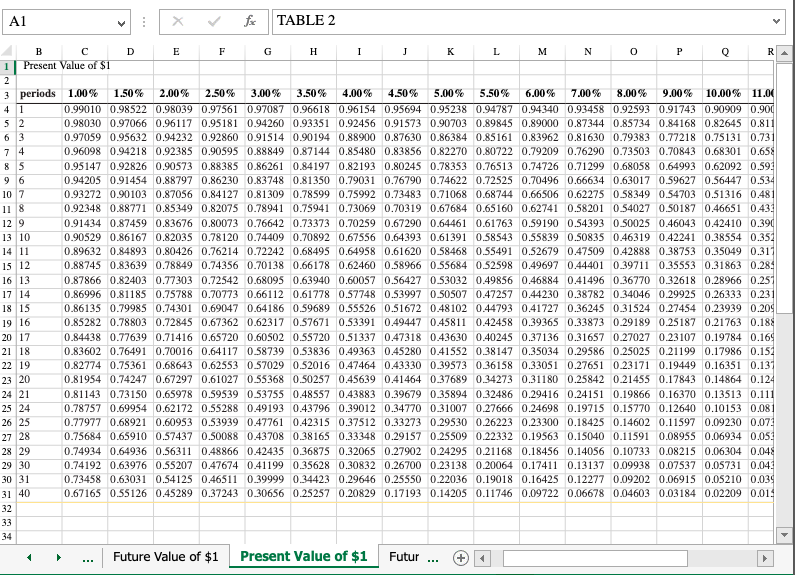Viewport: 798px width, 575px height.
Task: Add a new sheet with plus button
Action: click(461, 558)
